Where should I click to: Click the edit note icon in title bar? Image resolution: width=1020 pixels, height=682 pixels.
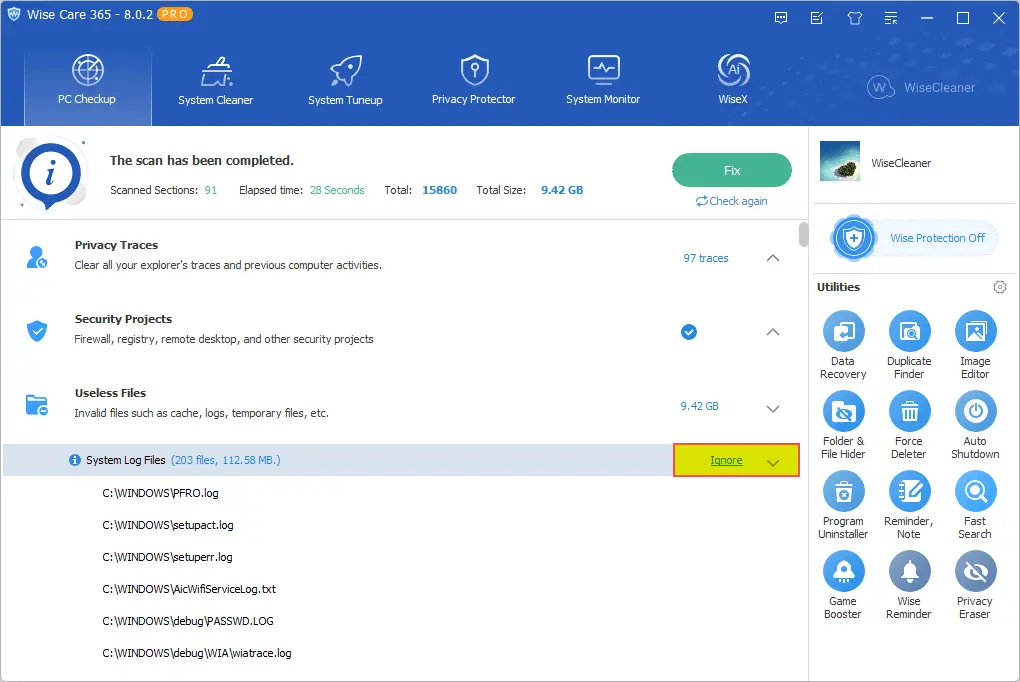click(817, 18)
